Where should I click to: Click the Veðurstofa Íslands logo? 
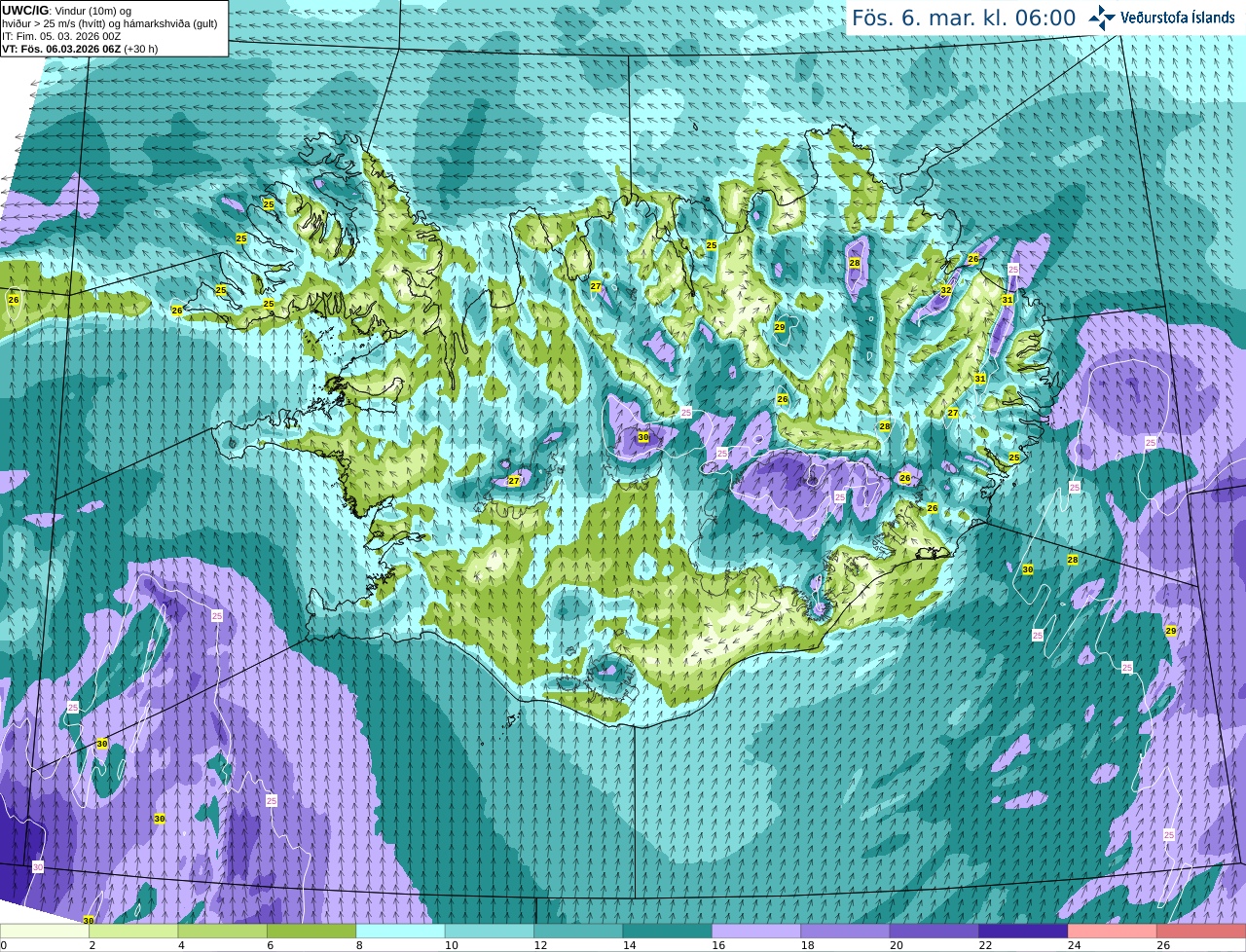(x=1161, y=18)
